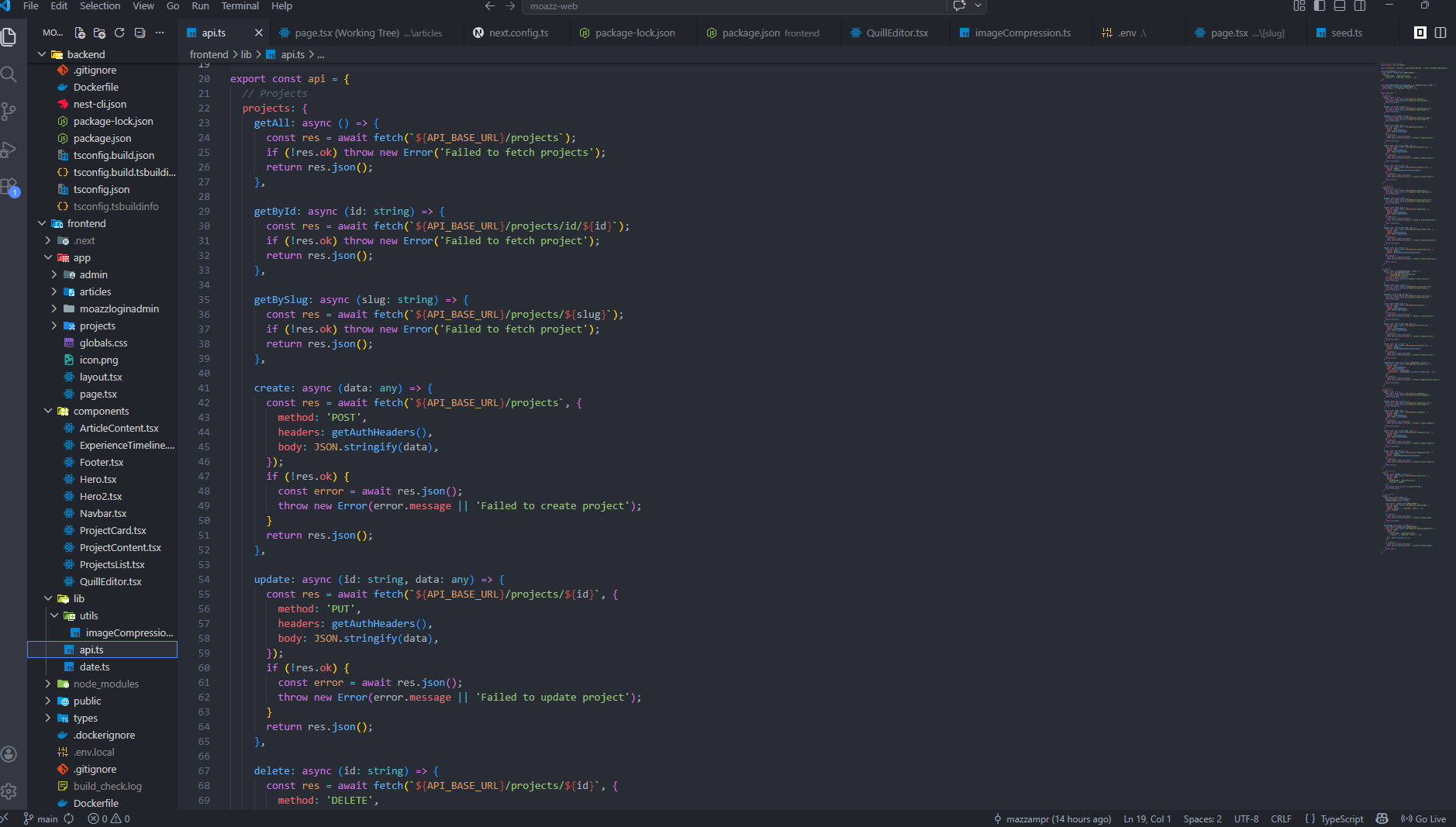Open the Search view in activity bar
The image size is (1456, 827).
(x=9, y=74)
